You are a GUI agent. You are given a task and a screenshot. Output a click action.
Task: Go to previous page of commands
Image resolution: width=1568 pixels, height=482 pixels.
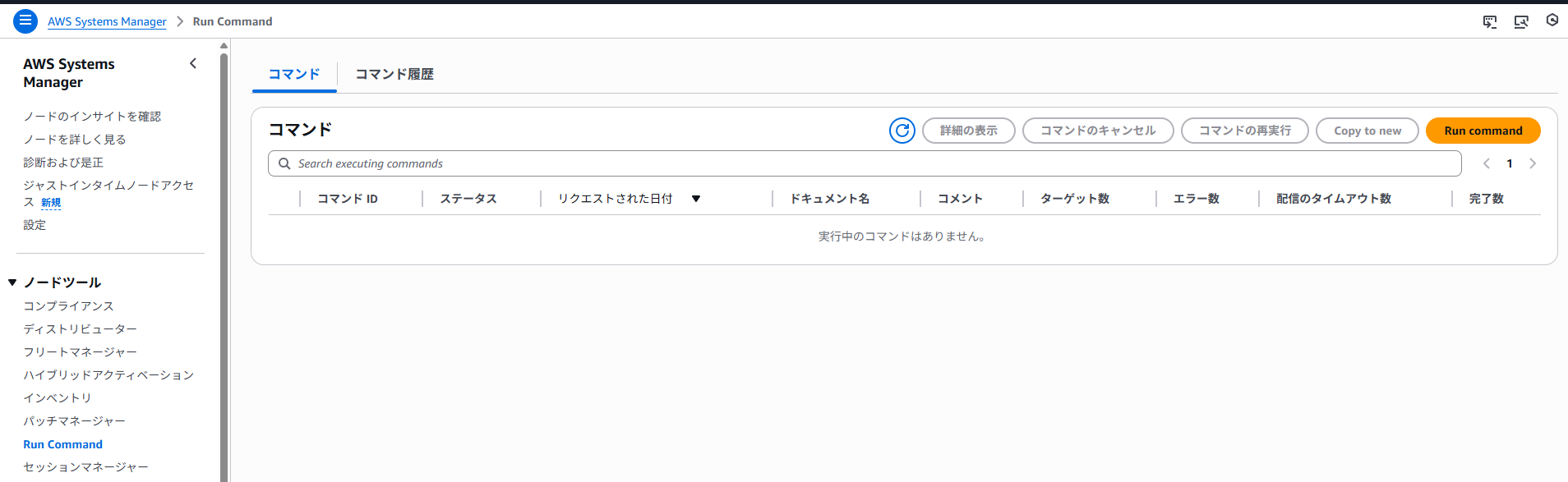(1487, 163)
